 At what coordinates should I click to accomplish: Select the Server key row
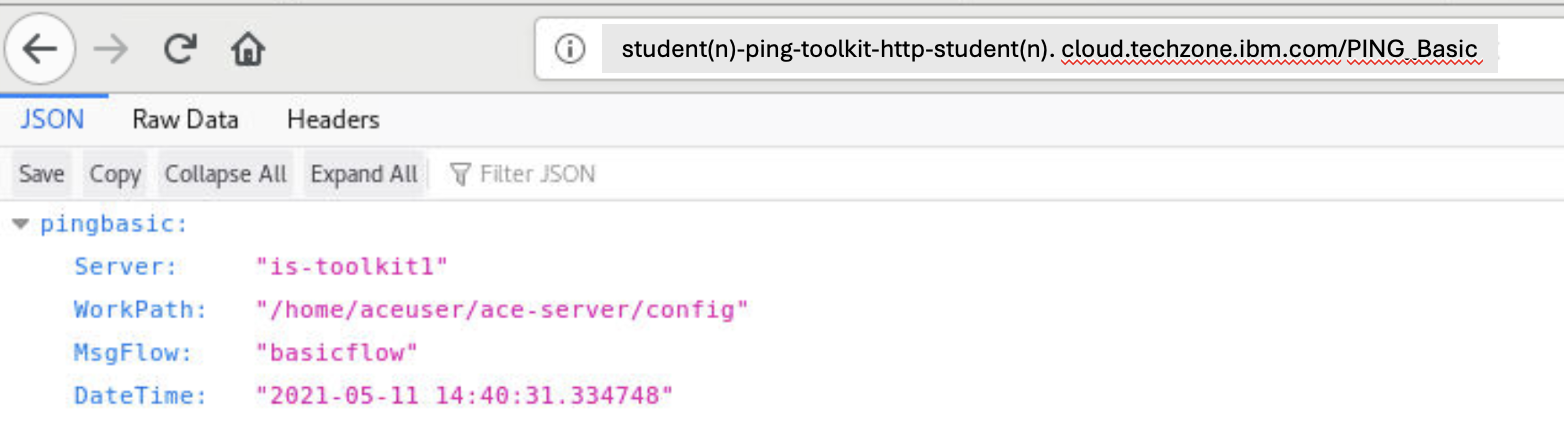click(x=125, y=267)
